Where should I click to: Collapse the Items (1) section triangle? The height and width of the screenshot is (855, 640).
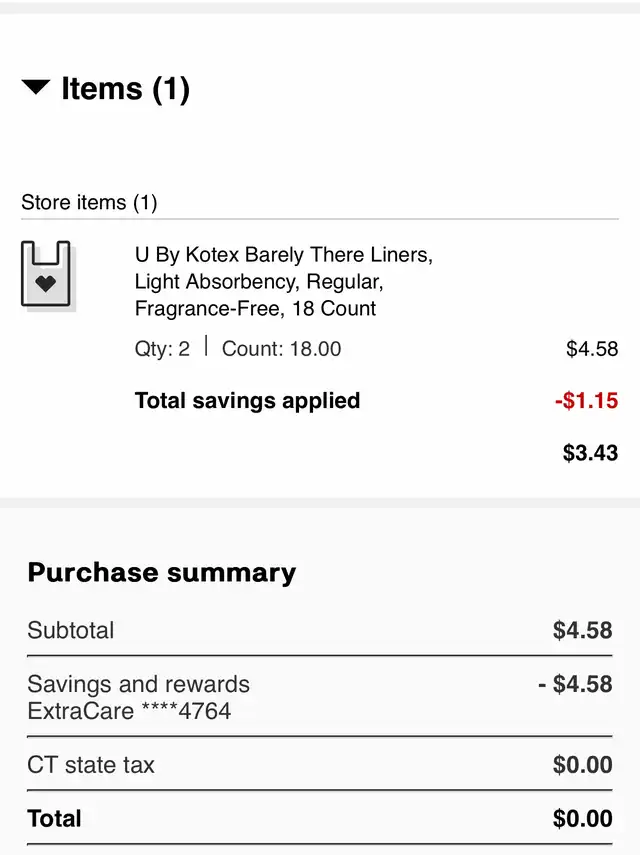point(36,87)
